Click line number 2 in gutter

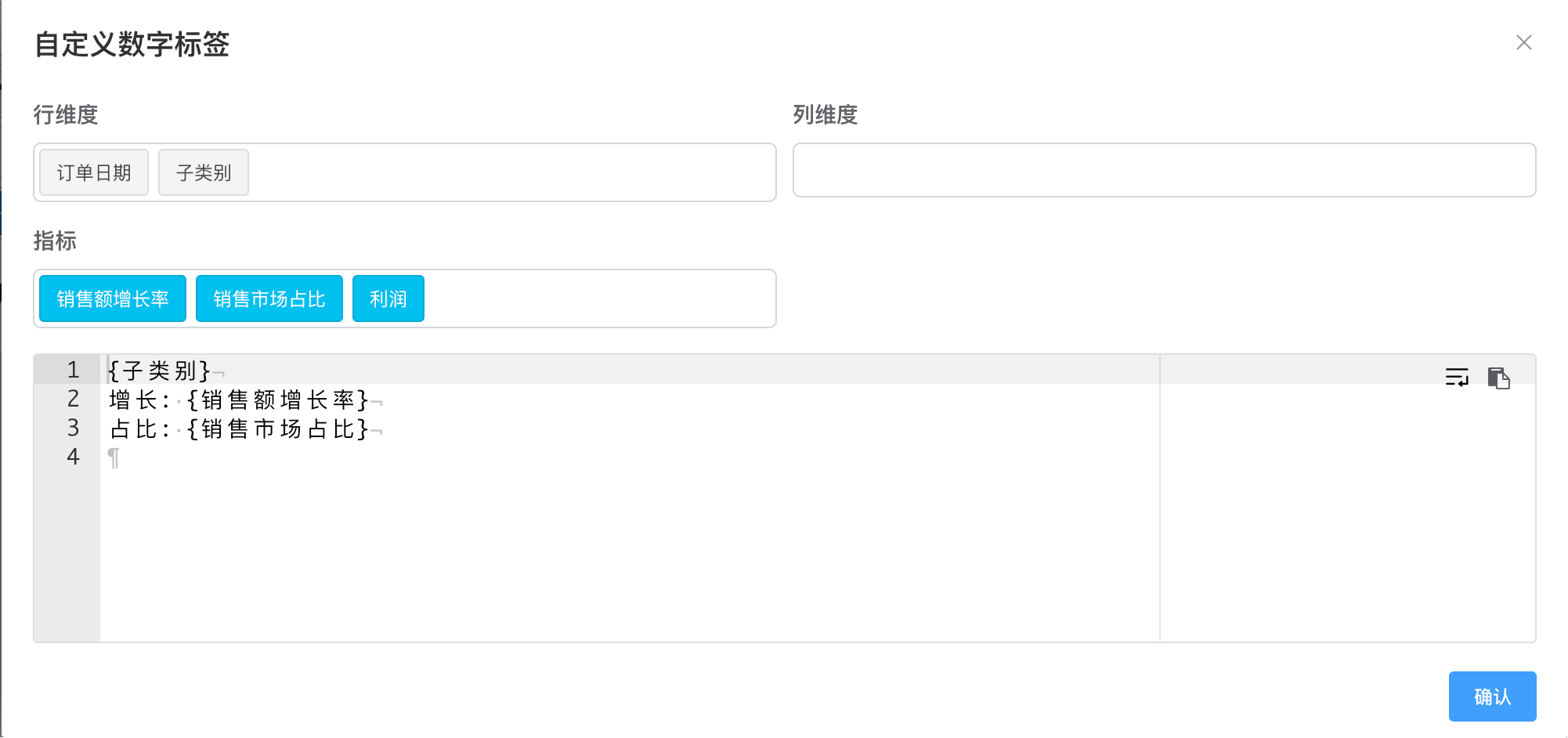coord(73,399)
